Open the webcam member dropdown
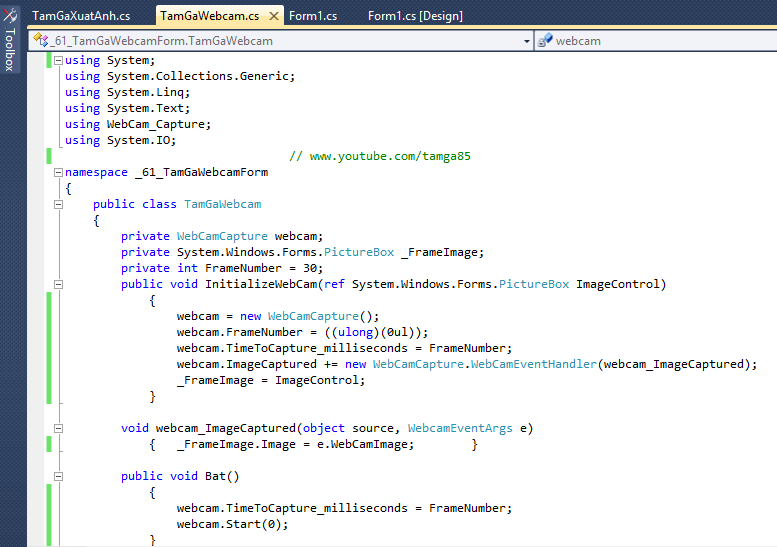 pyautogui.click(x=656, y=41)
